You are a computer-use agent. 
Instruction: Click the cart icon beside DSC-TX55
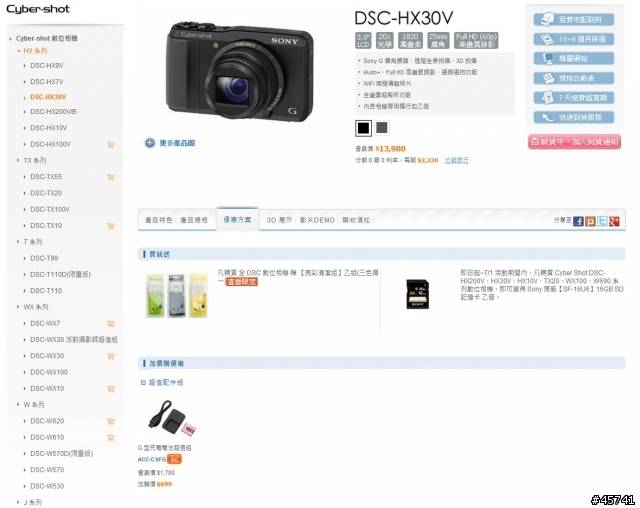coord(110,177)
